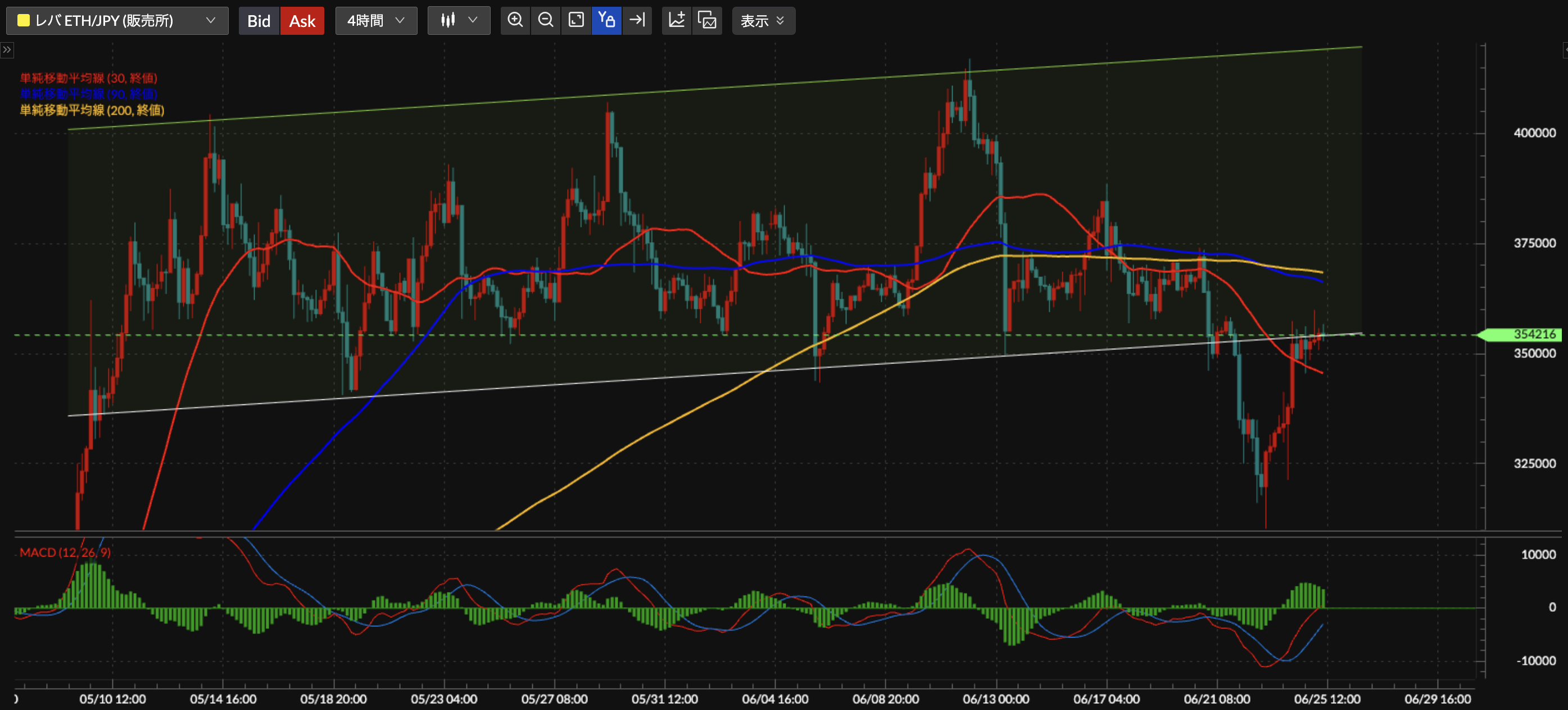Click the 400000 price axis label

pyautogui.click(x=1534, y=133)
